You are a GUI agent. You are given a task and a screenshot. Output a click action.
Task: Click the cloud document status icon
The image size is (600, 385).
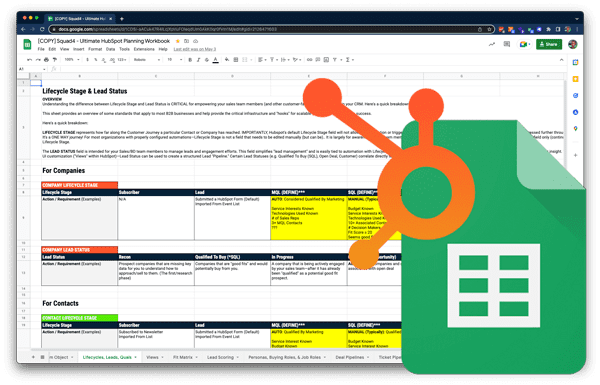[x=195, y=41]
